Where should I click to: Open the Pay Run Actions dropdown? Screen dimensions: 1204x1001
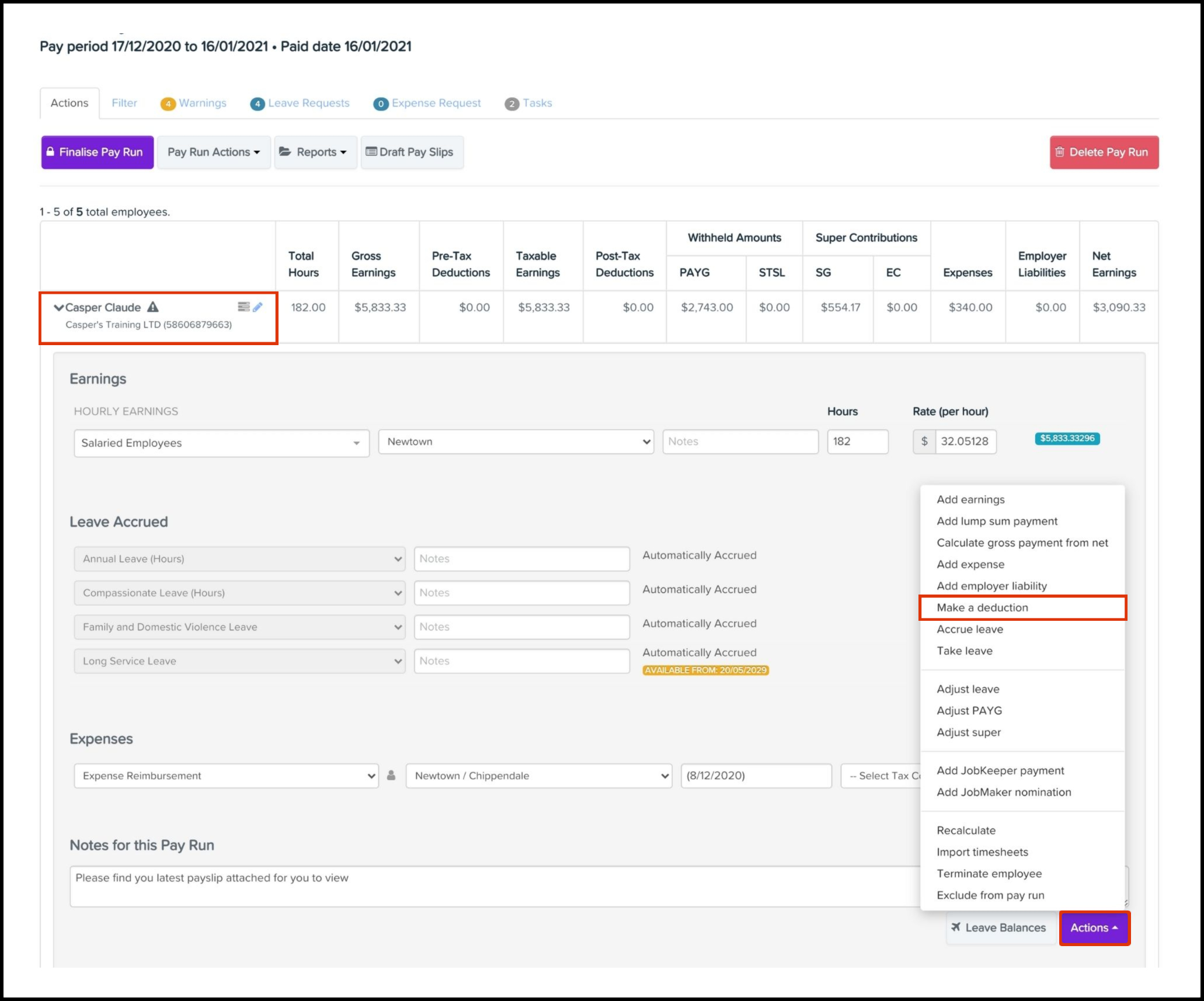[214, 152]
